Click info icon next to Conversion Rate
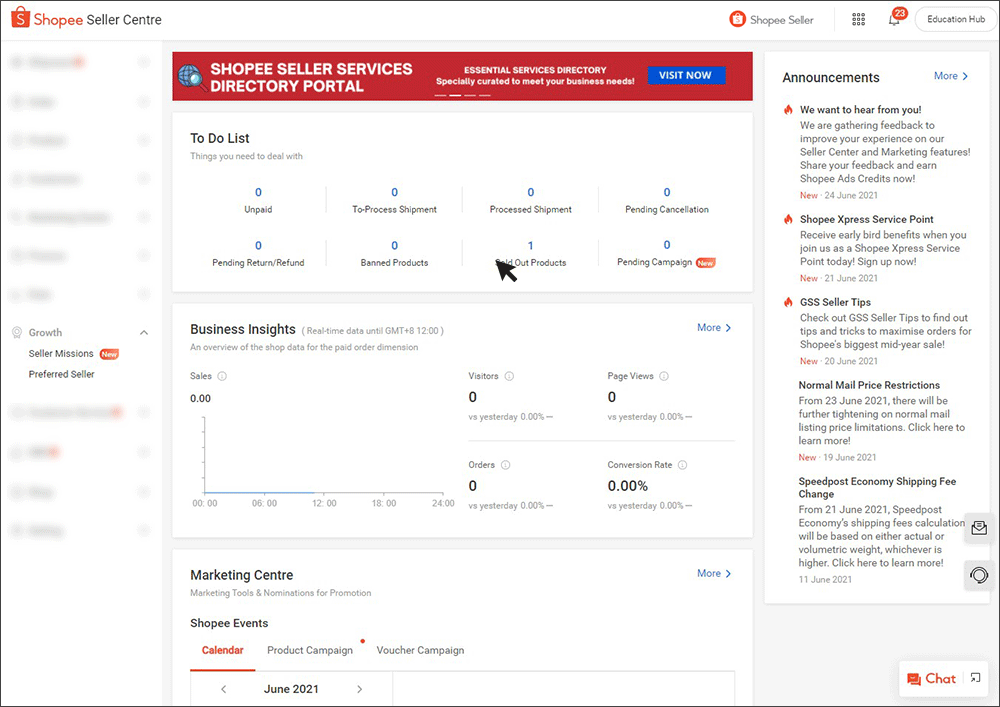 tap(682, 465)
